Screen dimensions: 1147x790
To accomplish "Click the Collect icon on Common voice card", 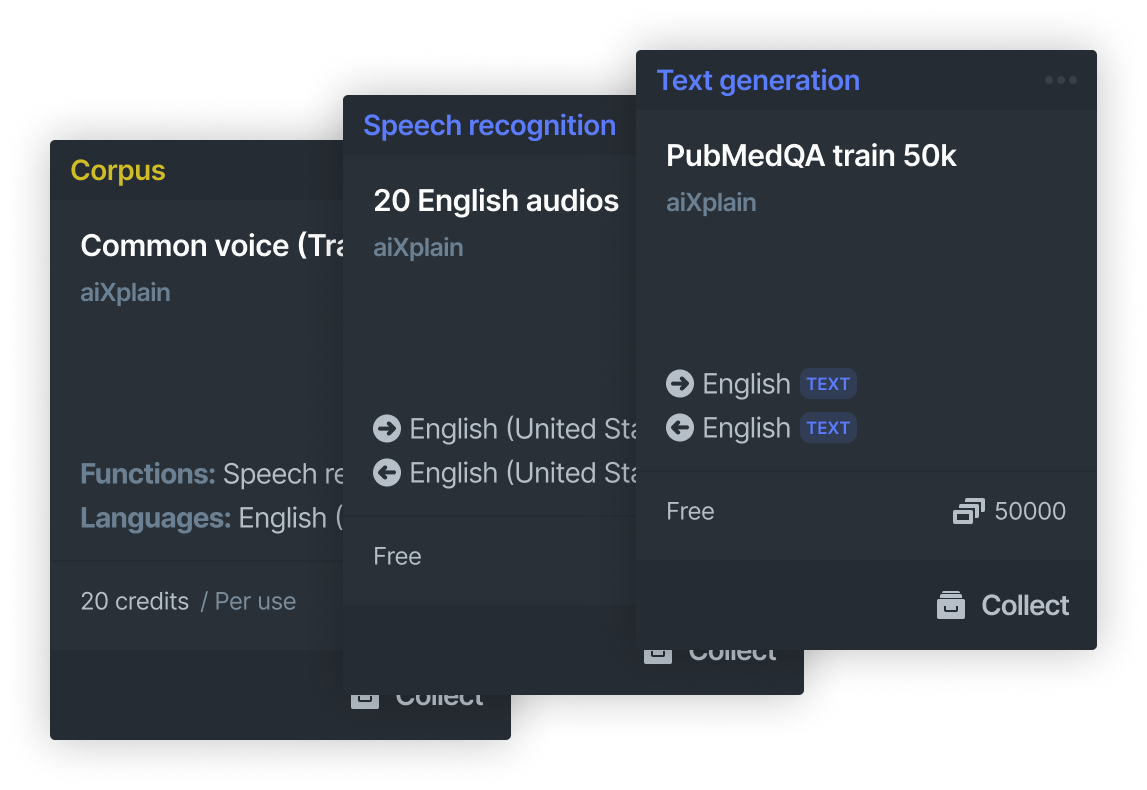I will point(365,701).
